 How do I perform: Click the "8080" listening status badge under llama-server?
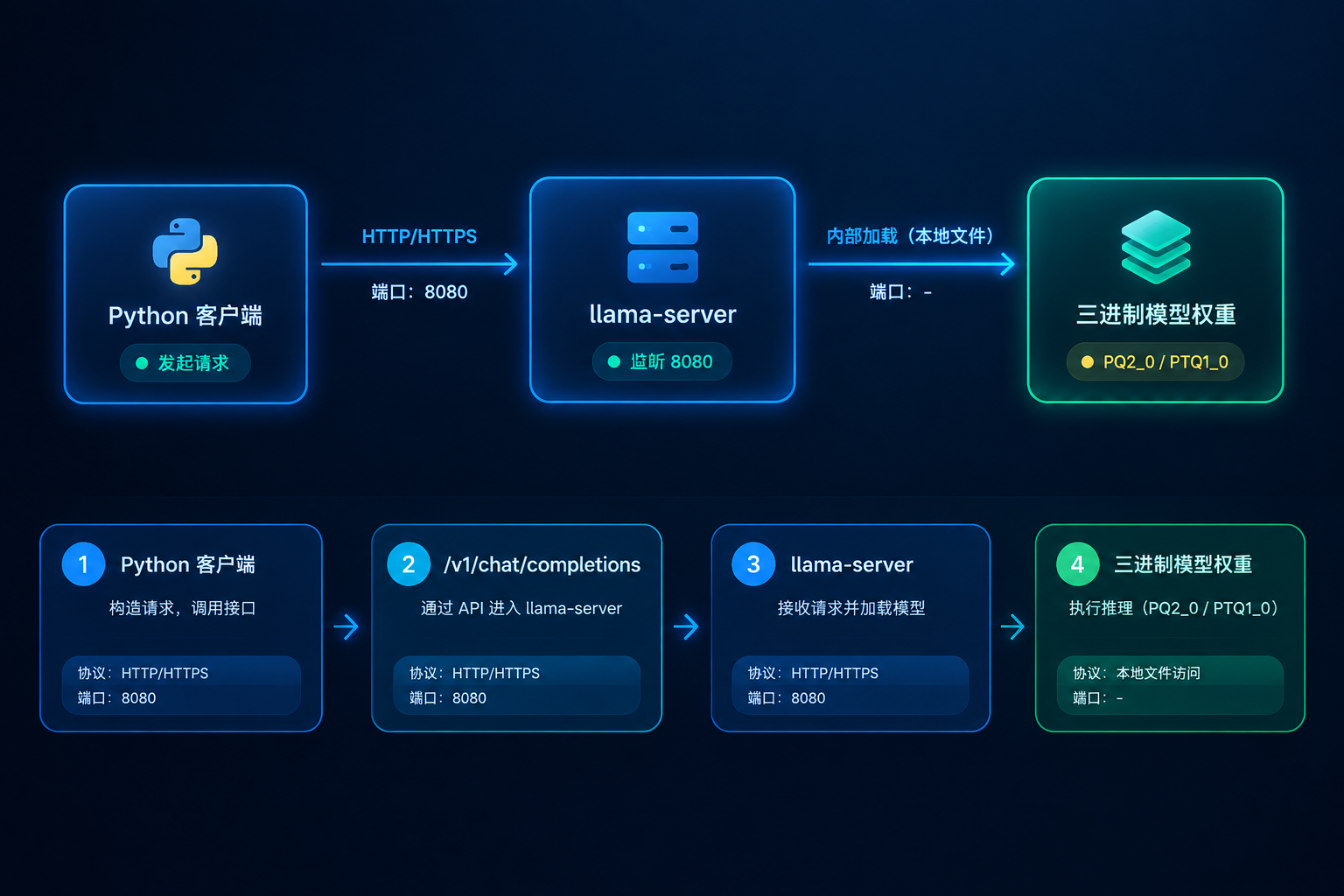[662, 361]
